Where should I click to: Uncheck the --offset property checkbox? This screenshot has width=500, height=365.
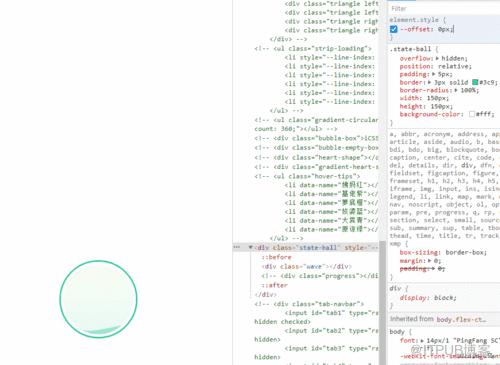click(394, 29)
